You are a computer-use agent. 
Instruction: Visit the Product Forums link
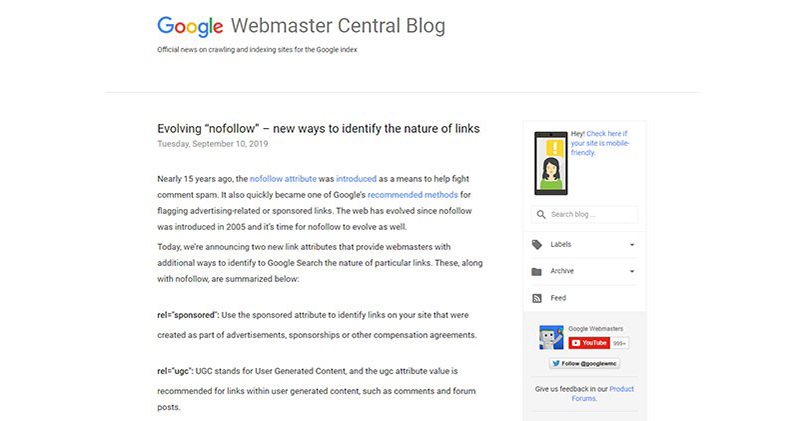602,393
